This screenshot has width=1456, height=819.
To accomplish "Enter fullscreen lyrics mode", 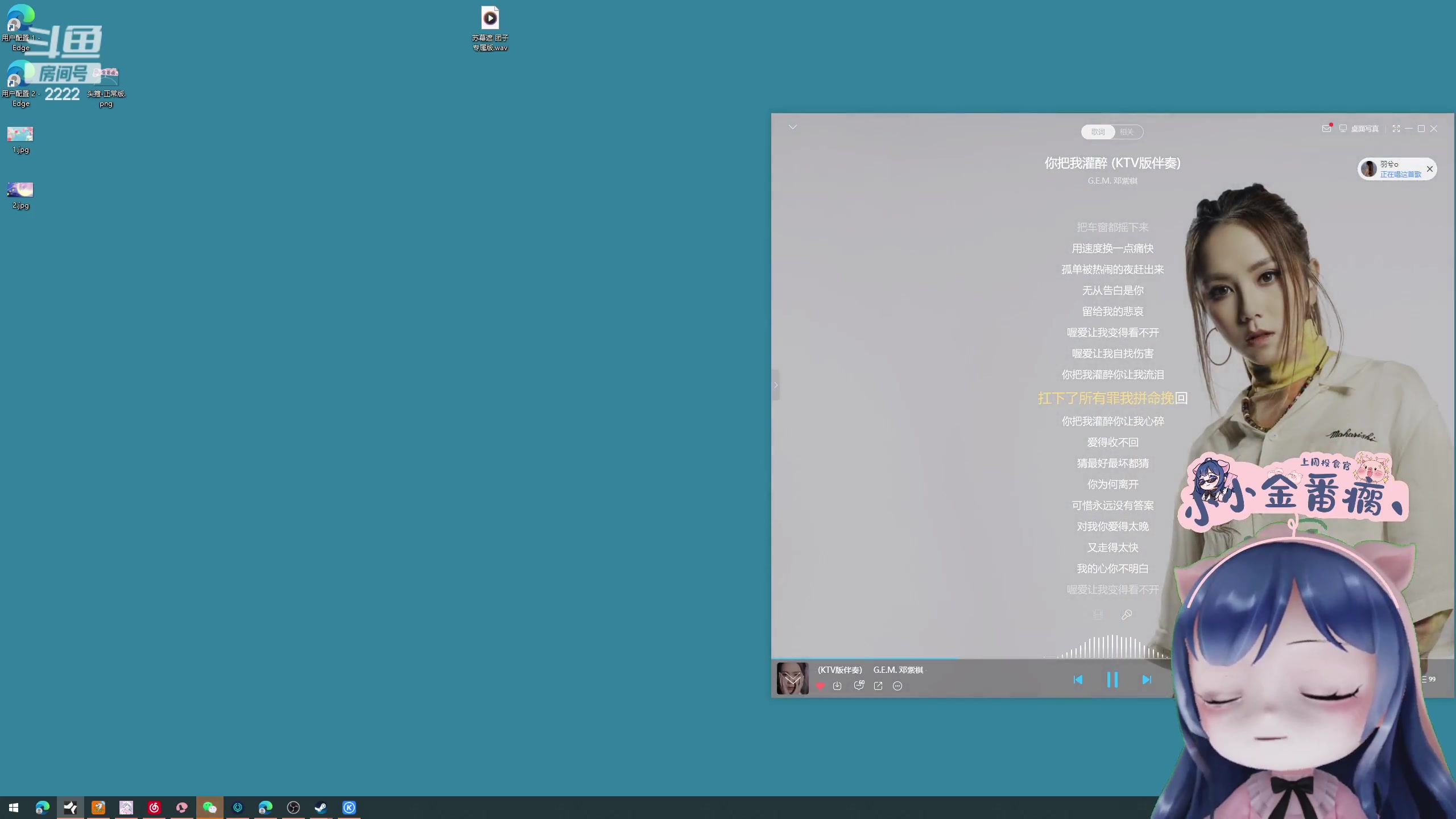I will [1396, 129].
